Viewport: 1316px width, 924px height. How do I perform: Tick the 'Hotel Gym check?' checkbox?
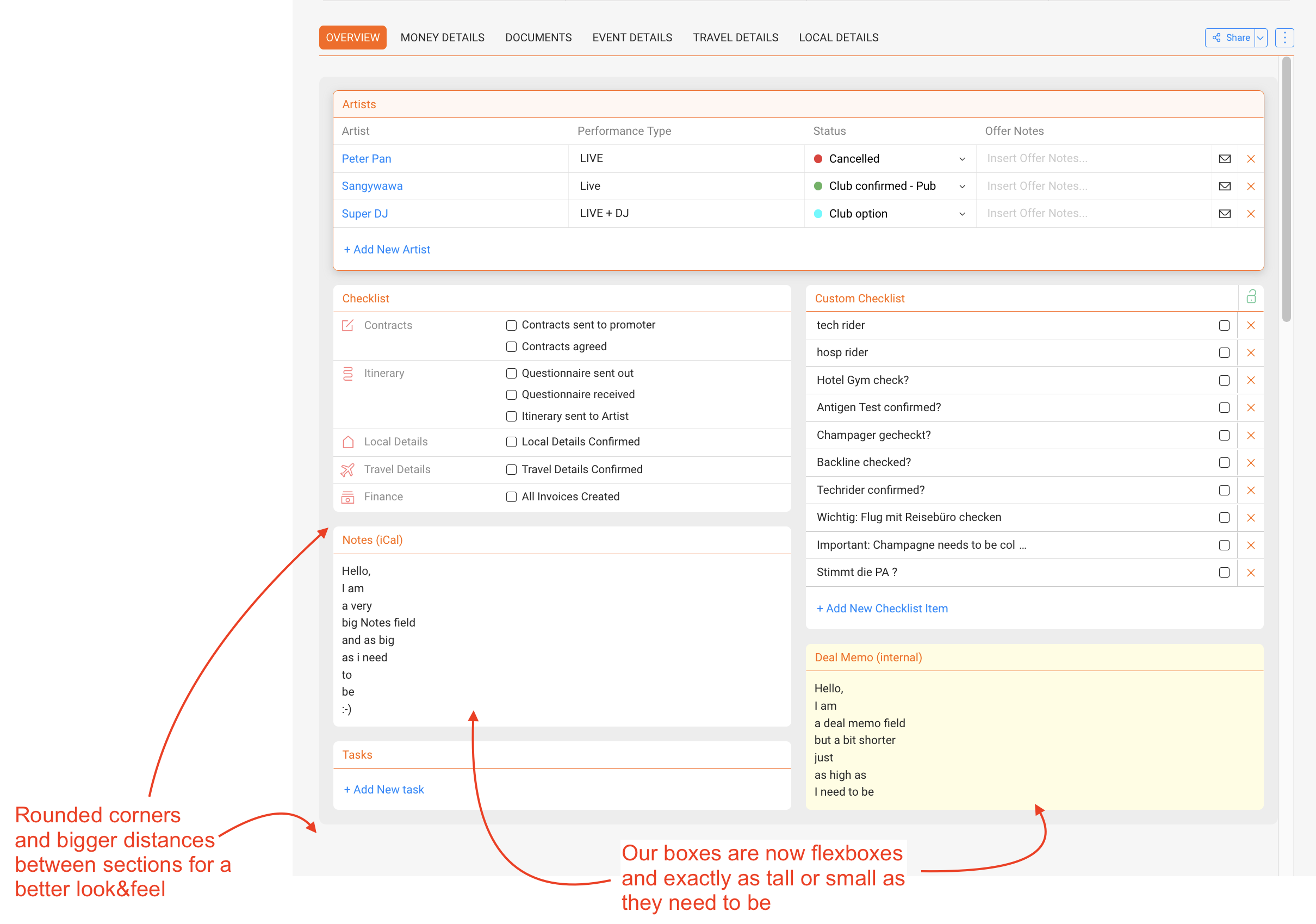1224,380
